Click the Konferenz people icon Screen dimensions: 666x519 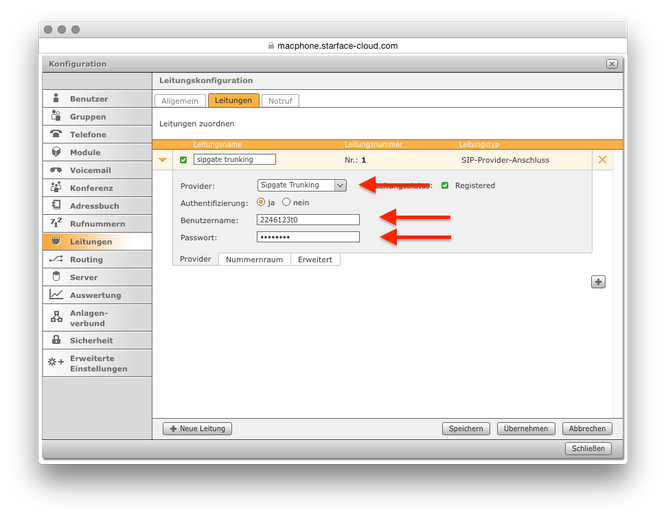pyautogui.click(x=56, y=187)
